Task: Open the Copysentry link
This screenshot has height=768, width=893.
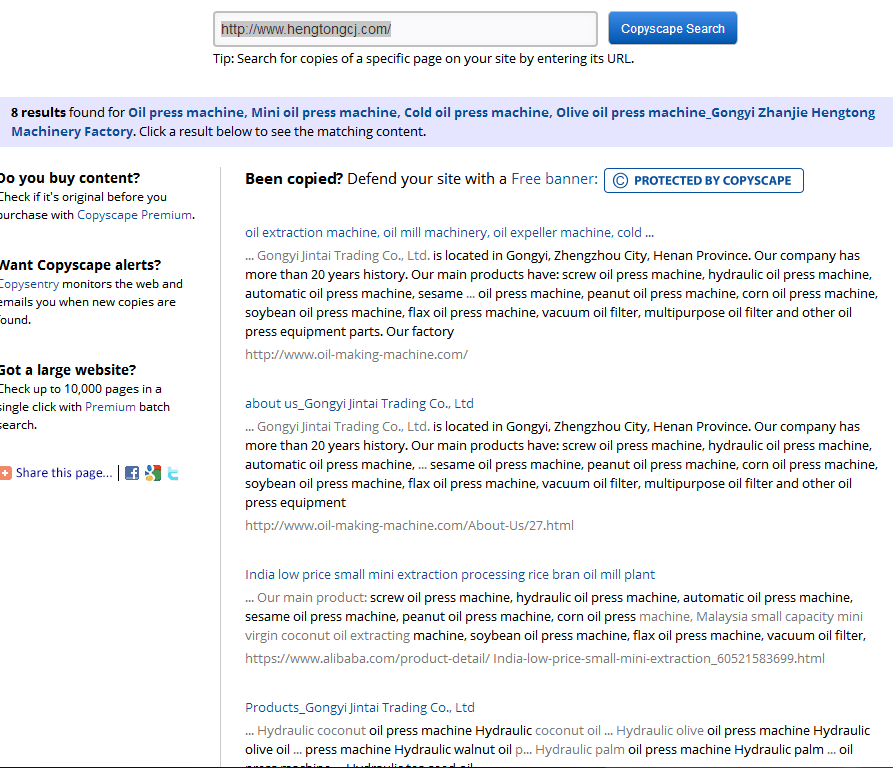Action: click(29, 284)
